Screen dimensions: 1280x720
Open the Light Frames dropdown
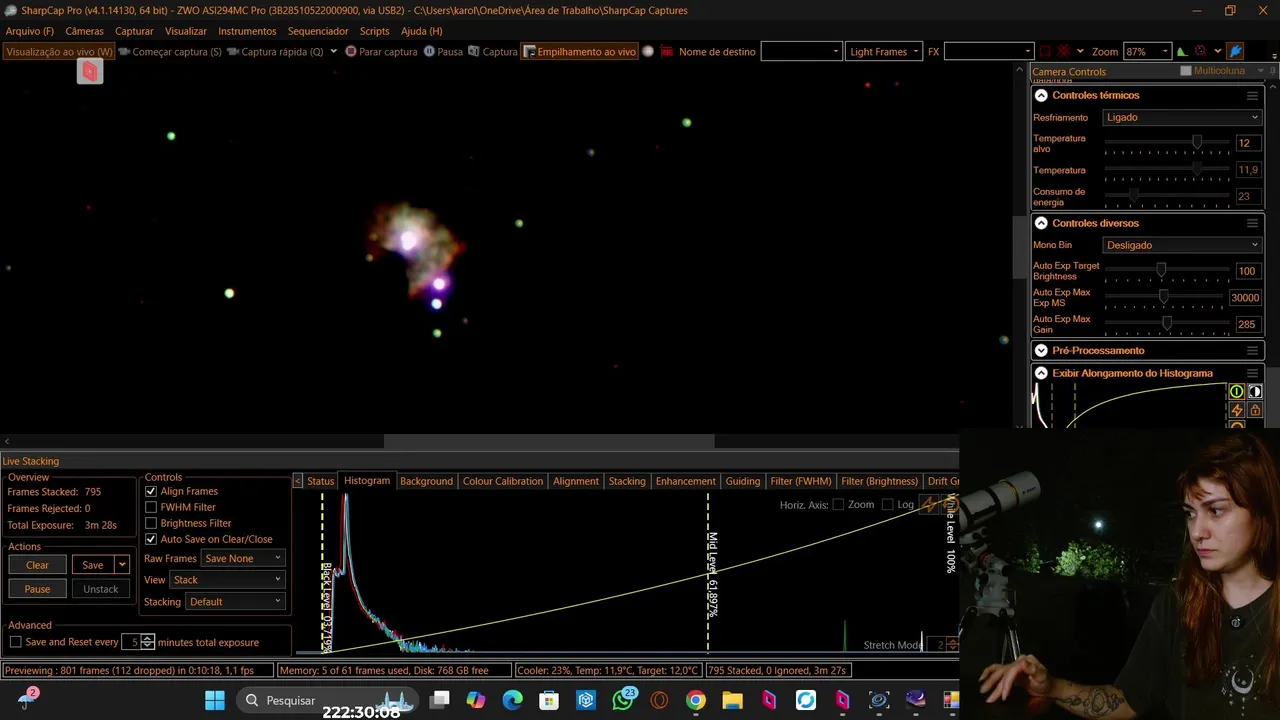point(884,51)
